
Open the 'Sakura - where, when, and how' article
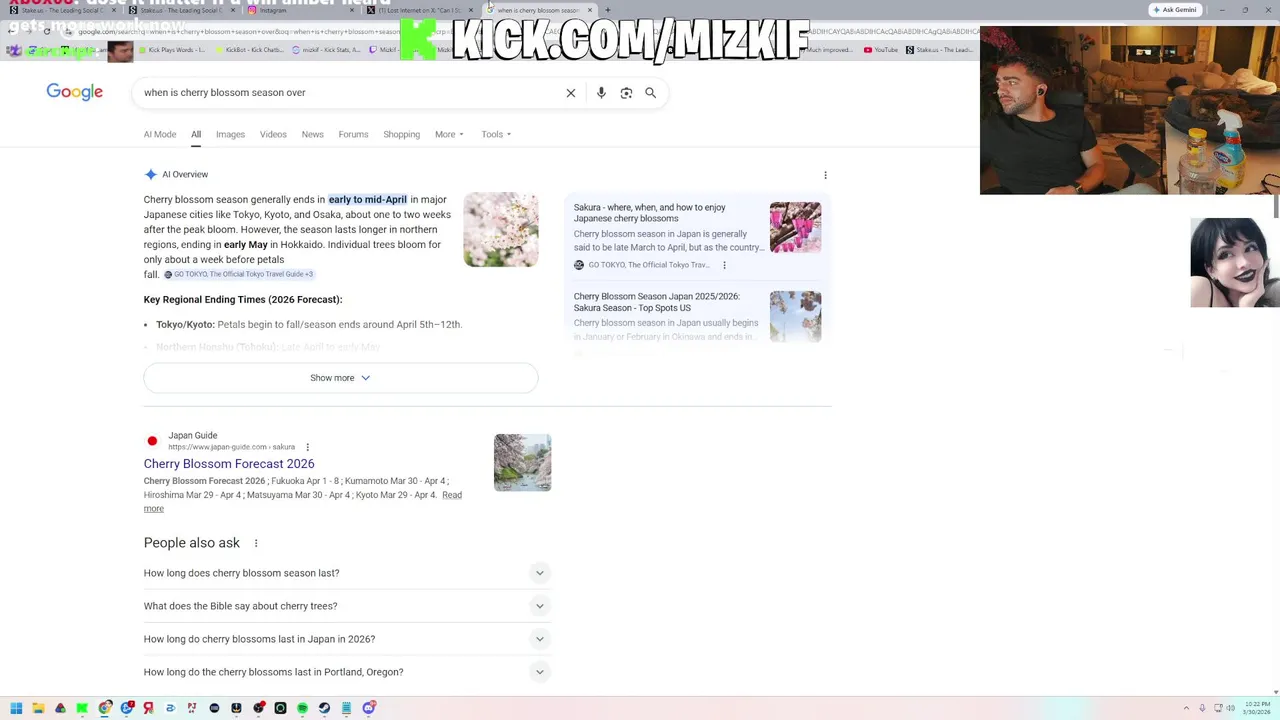click(650, 213)
